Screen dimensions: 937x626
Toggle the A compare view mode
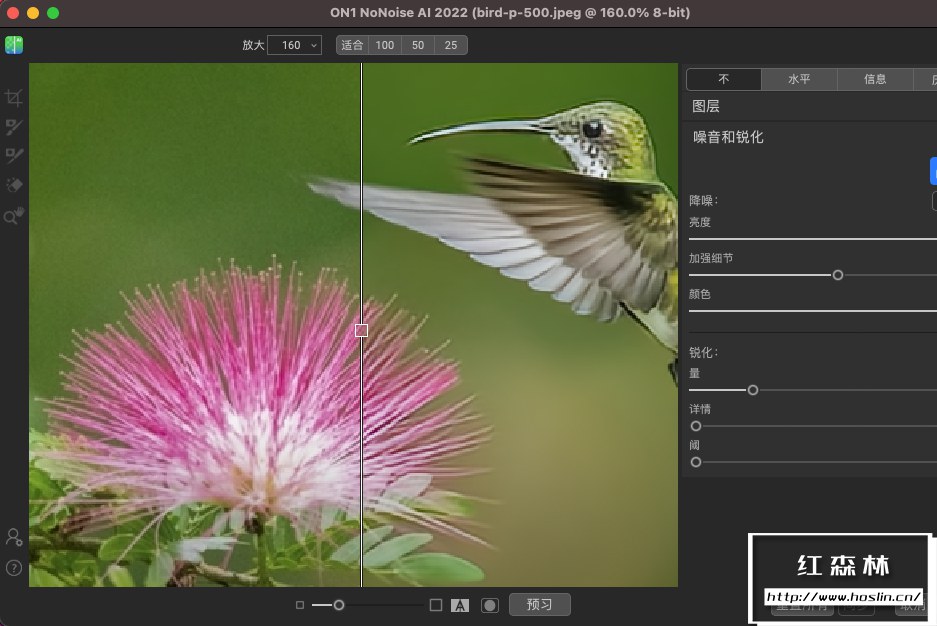(x=460, y=605)
